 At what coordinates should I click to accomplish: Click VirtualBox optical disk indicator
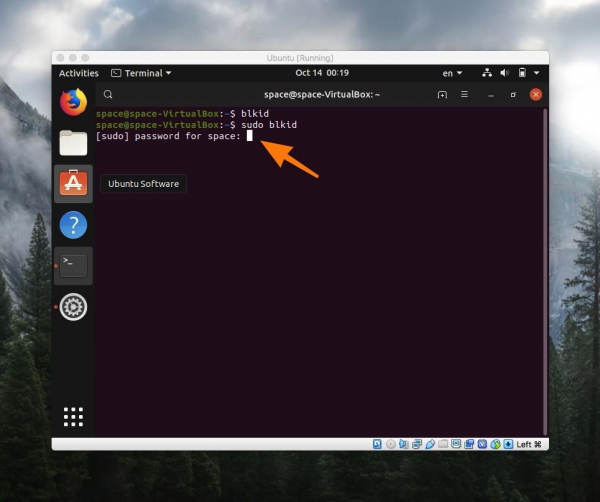point(391,444)
